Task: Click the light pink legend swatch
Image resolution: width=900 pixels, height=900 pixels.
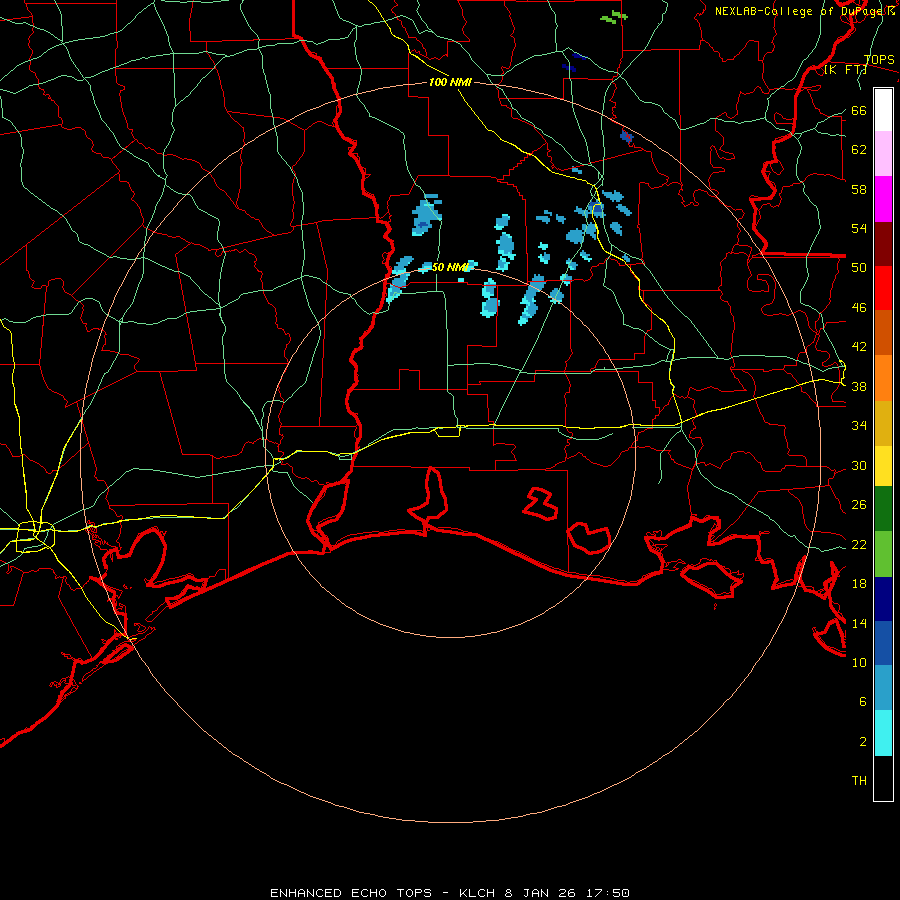Action: pyautogui.click(x=883, y=153)
